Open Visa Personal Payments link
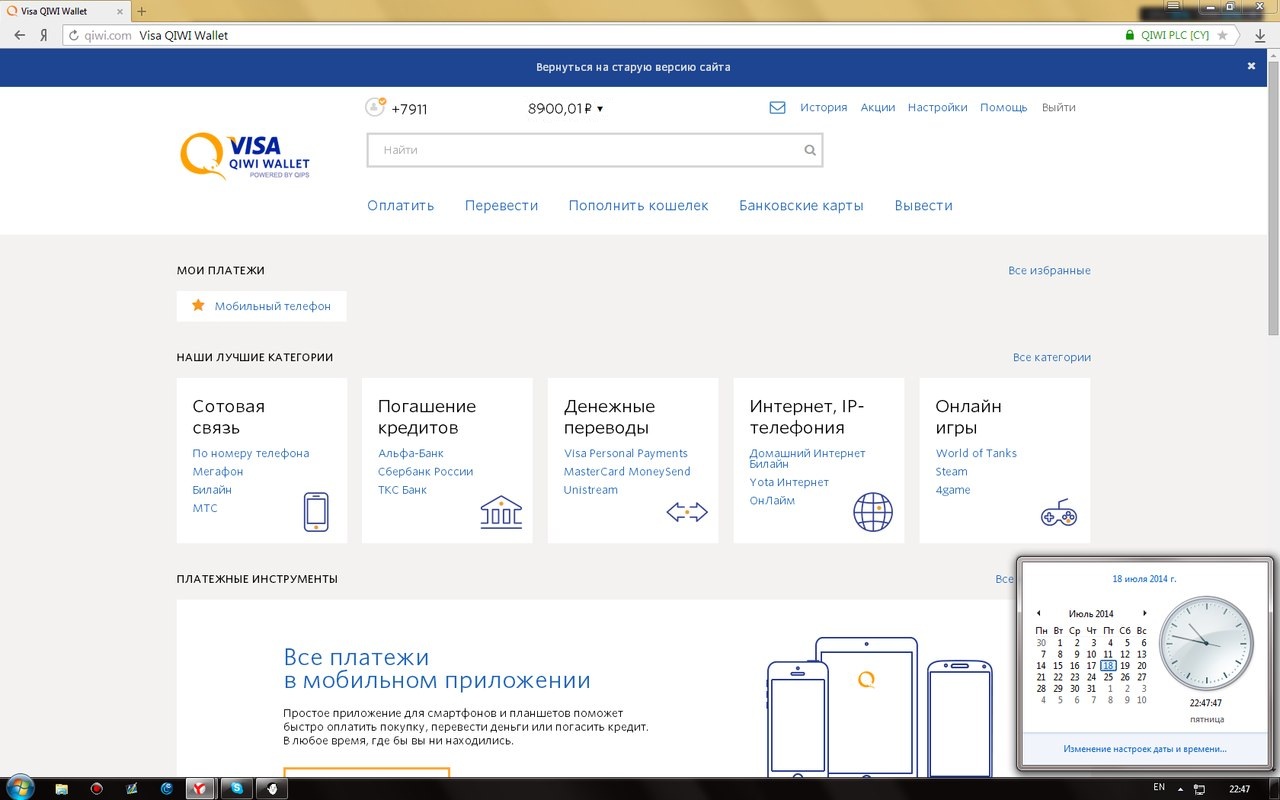 tap(626, 453)
